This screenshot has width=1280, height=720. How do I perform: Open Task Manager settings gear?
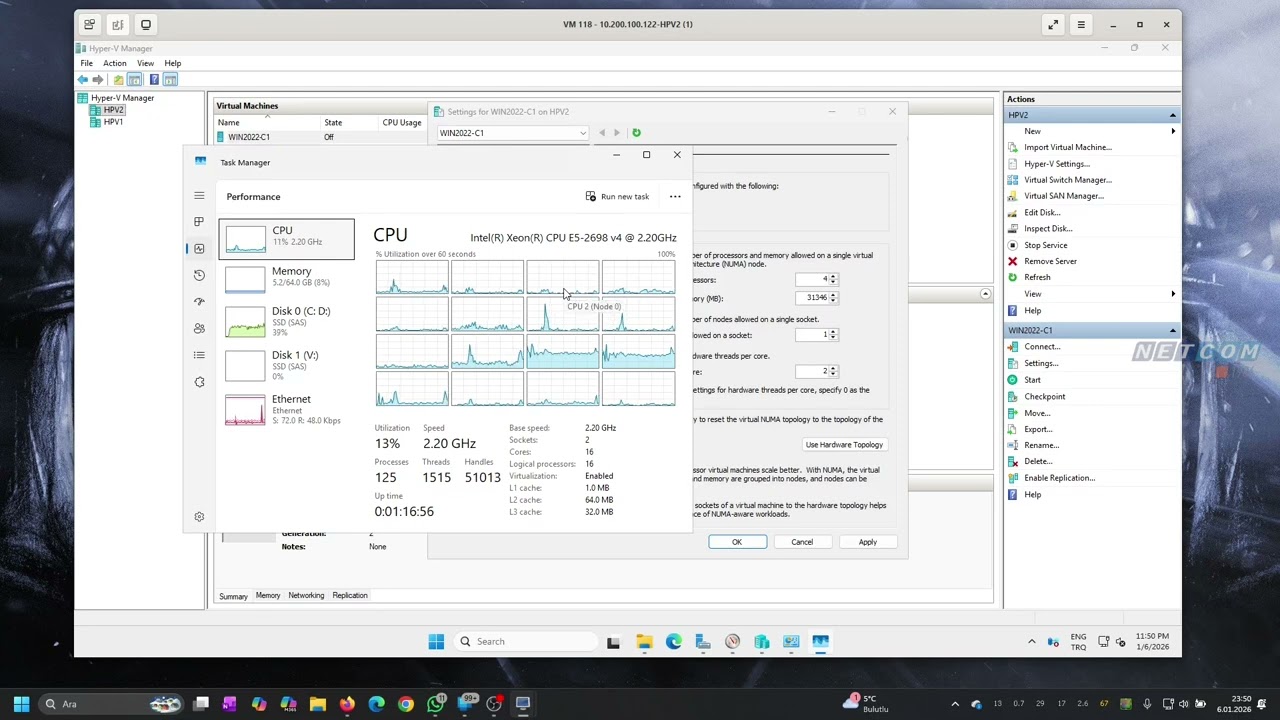(199, 517)
